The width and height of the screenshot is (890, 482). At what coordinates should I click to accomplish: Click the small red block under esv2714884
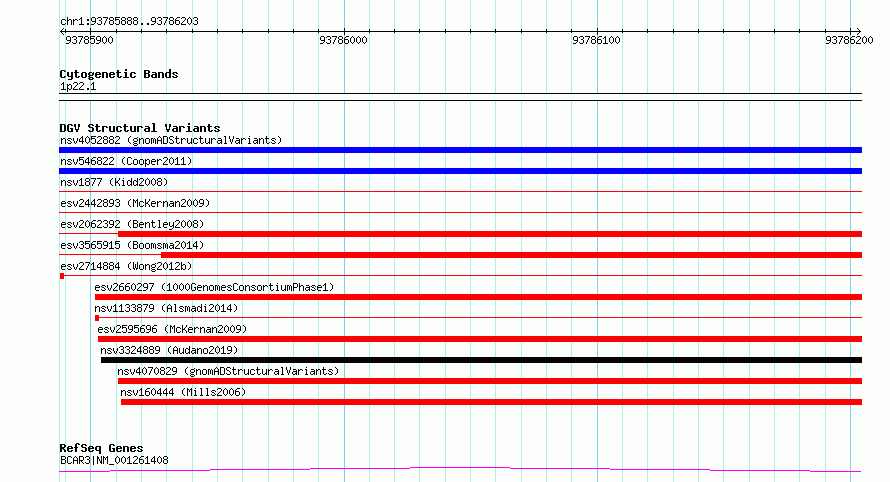coord(62,276)
